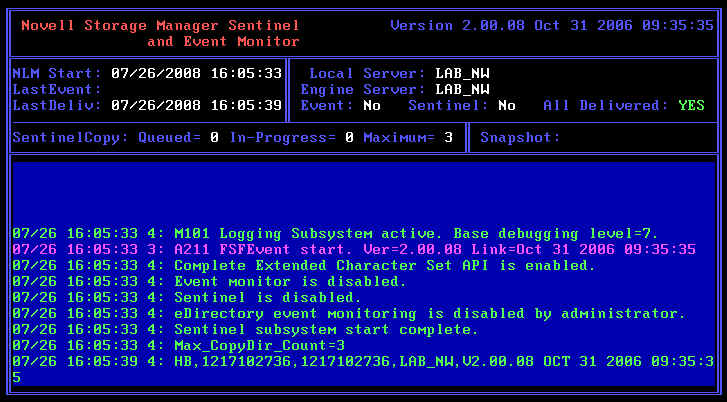Click LastDeliv value 07/26/2008 16:05:39
The image size is (727, 402).
click(197, 105)
